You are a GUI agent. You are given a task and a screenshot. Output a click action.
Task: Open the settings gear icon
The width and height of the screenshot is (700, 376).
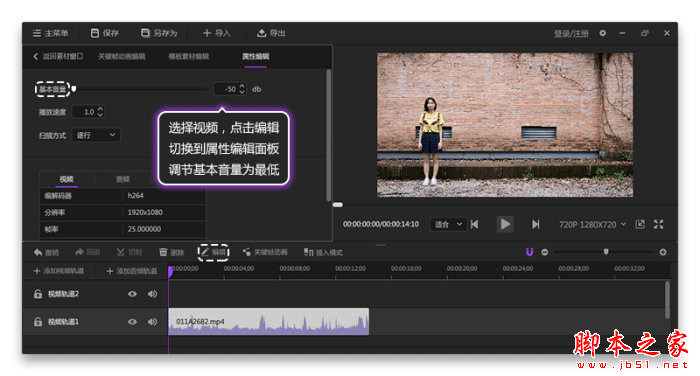603,33
